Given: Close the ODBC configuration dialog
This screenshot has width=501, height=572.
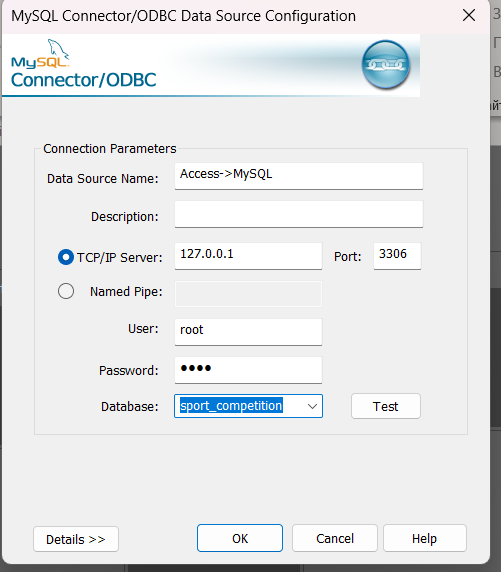Looking at the screenshot, I should [469, 15].
